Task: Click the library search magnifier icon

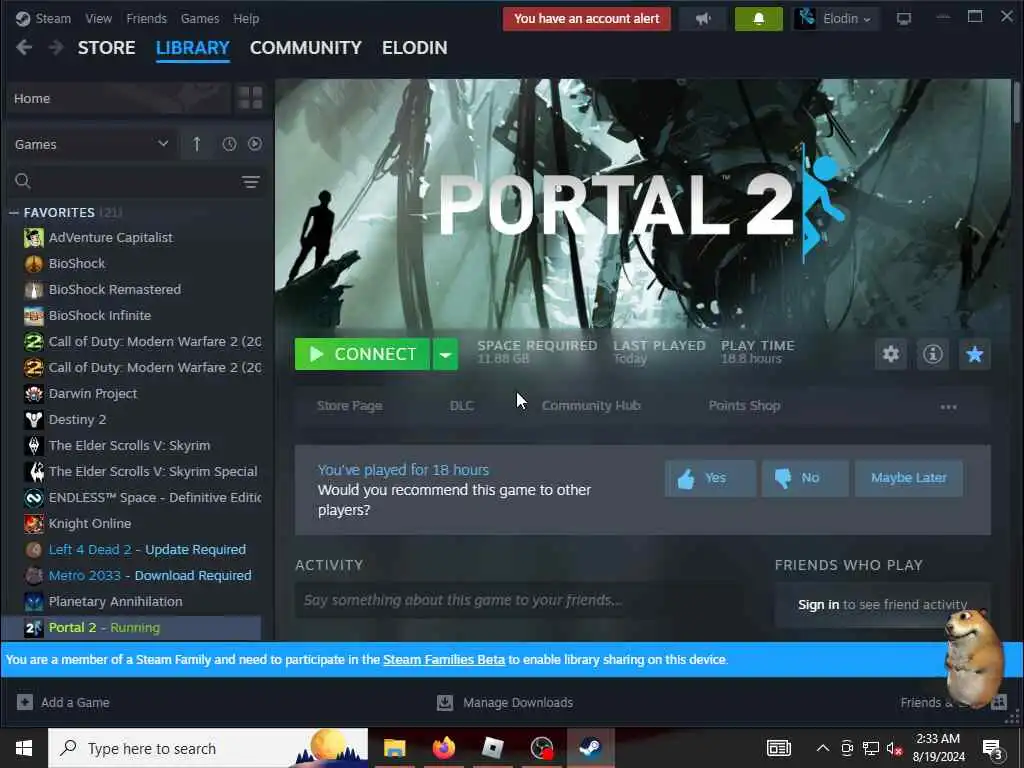Action: (23, 182)
